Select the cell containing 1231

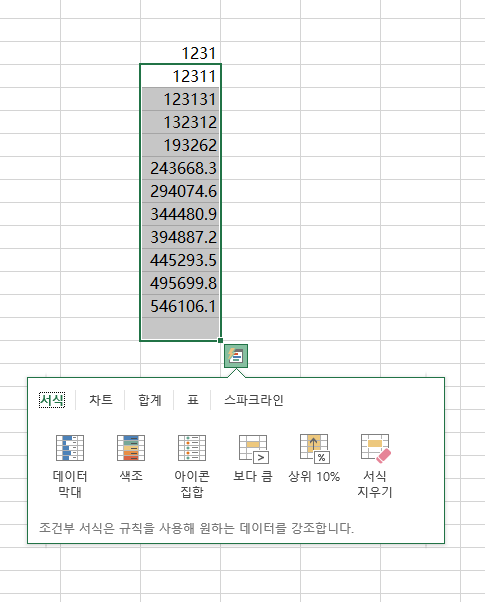pyautogui.click(x=180, y=53)
